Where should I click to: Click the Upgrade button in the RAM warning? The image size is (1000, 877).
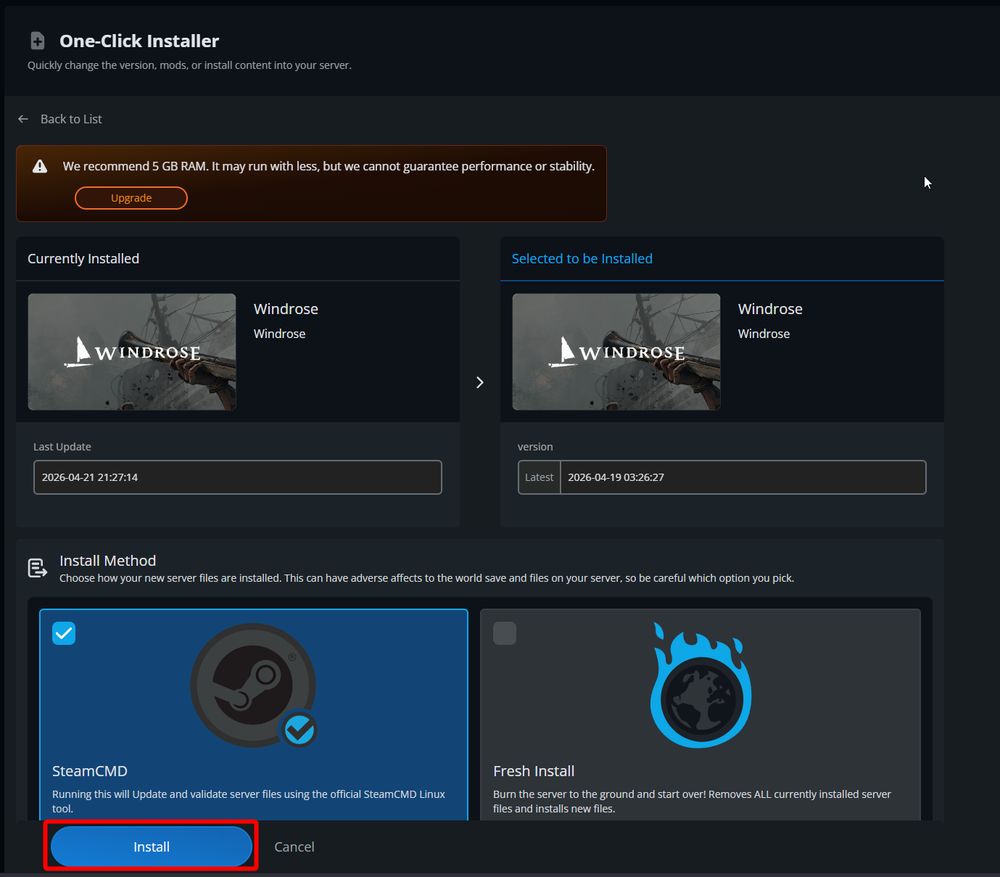pyautogui.click(x=131, y=197)
